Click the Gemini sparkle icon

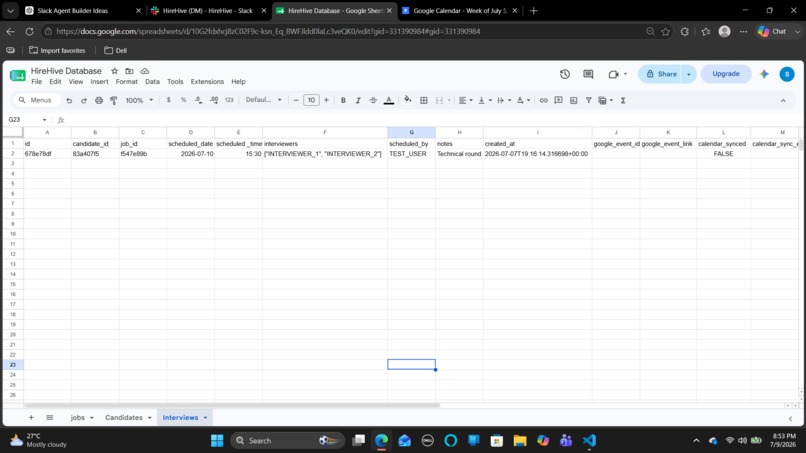click(764, 74)
